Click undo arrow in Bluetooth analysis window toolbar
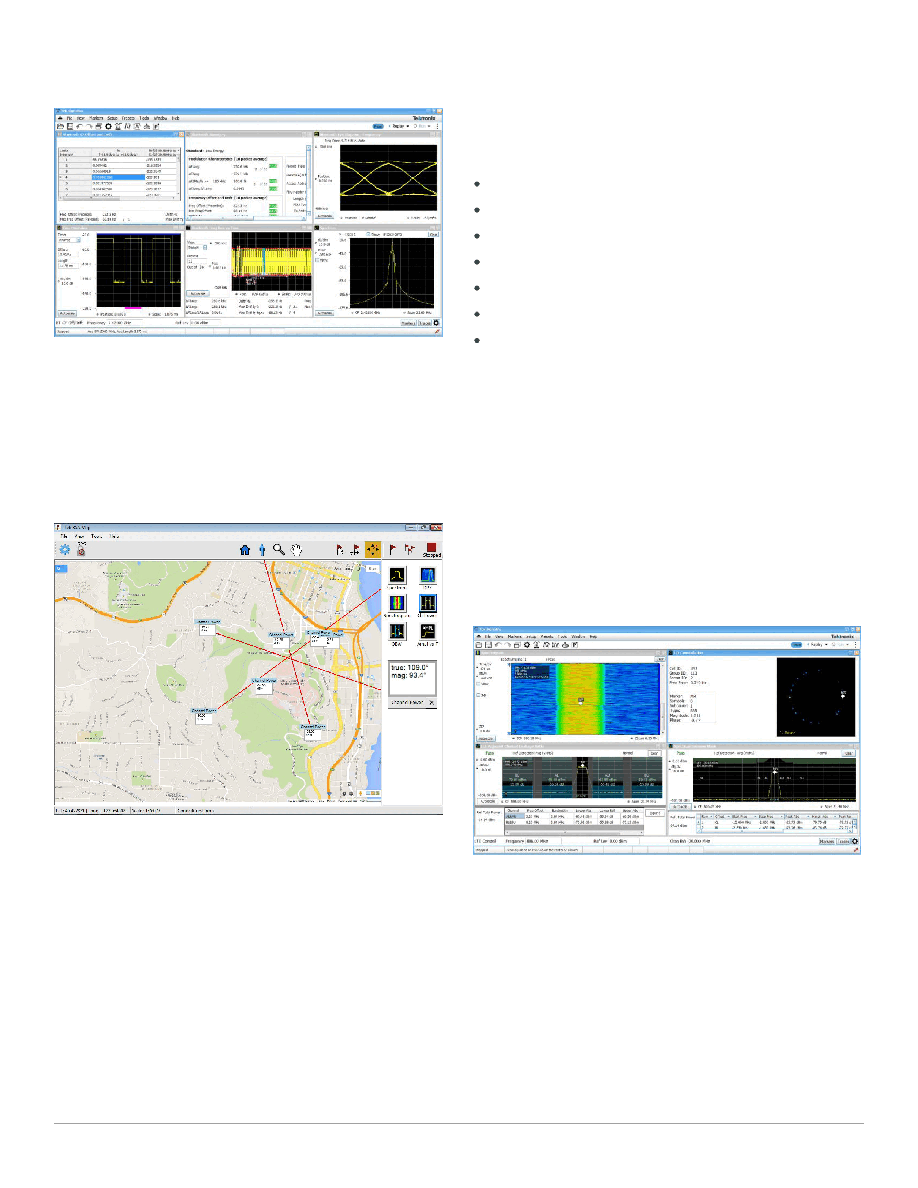918x1188 pixels. [x=79, y=127]
